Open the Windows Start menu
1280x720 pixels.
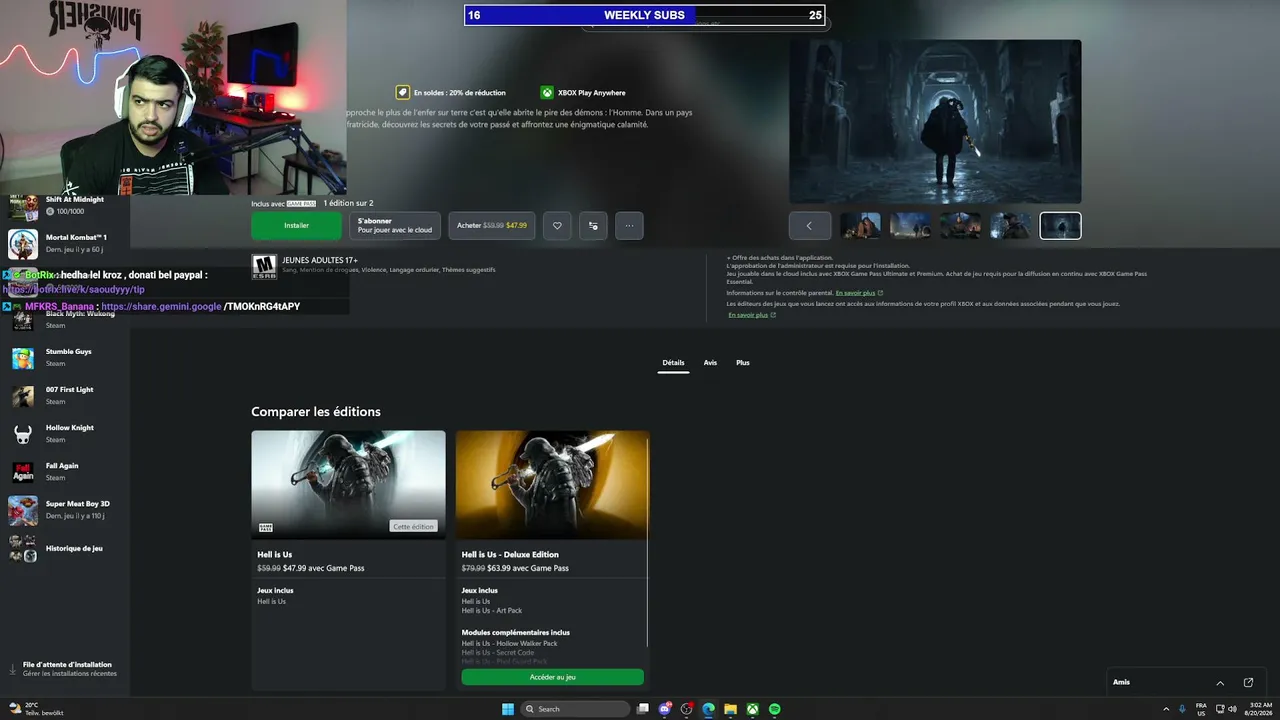(x=508, y=709)
